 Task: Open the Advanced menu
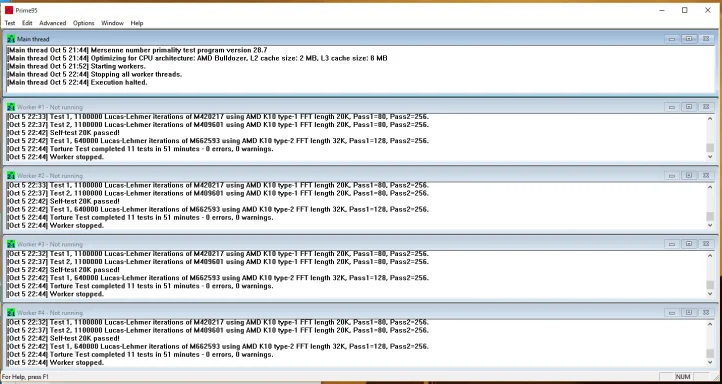(x=52, y=23)
